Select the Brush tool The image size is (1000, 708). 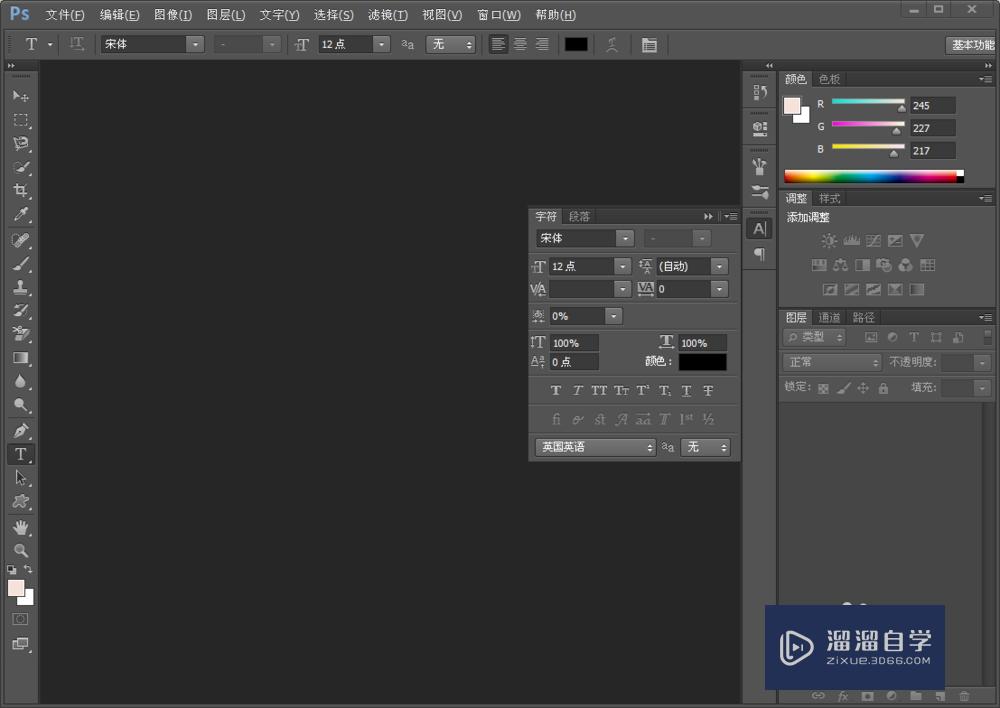pyautogui.click(x=20, y=263)
